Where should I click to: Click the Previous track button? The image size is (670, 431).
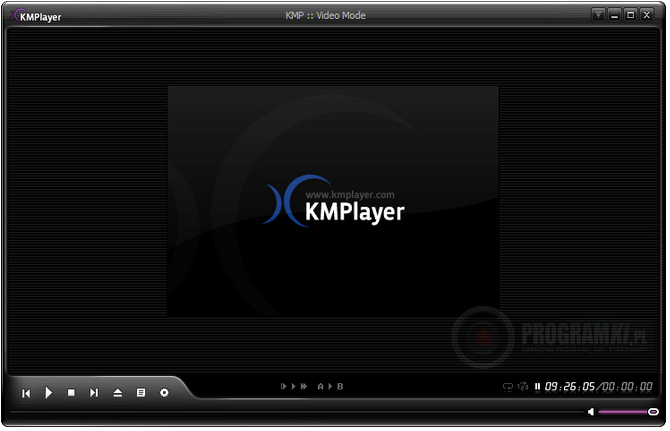point(26,393)
